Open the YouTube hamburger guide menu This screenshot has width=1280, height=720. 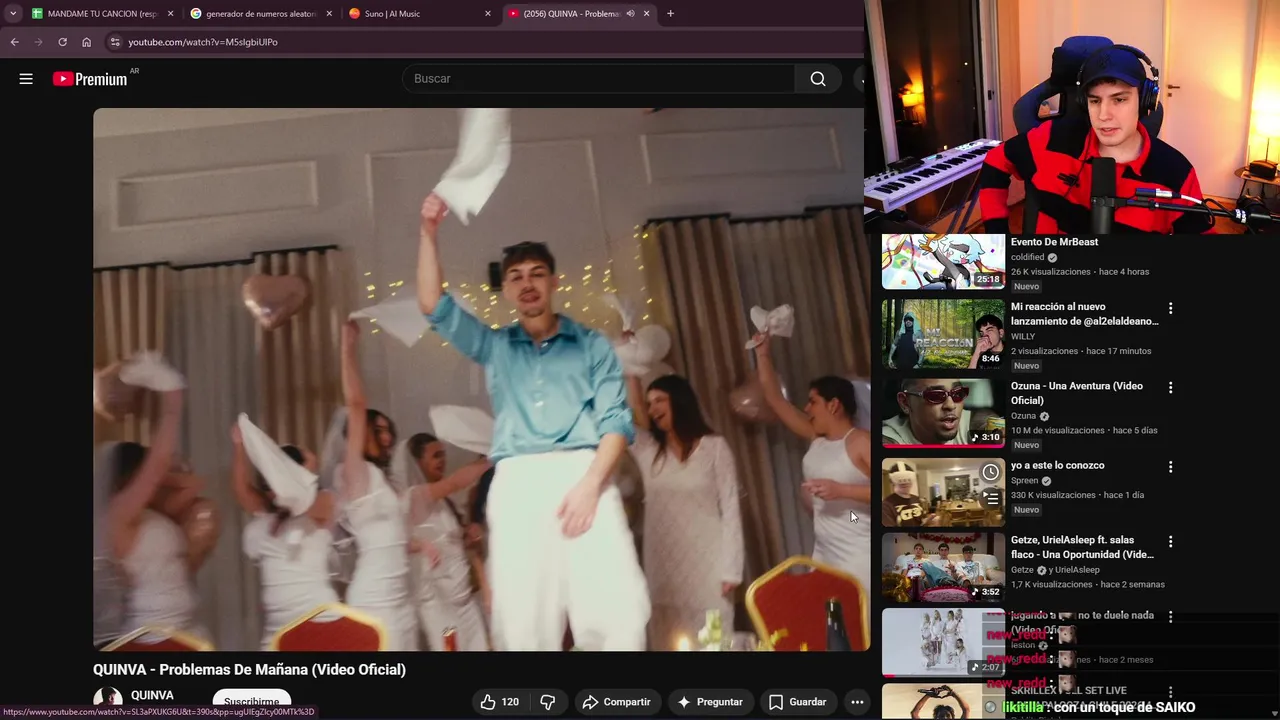click(26, 78)
